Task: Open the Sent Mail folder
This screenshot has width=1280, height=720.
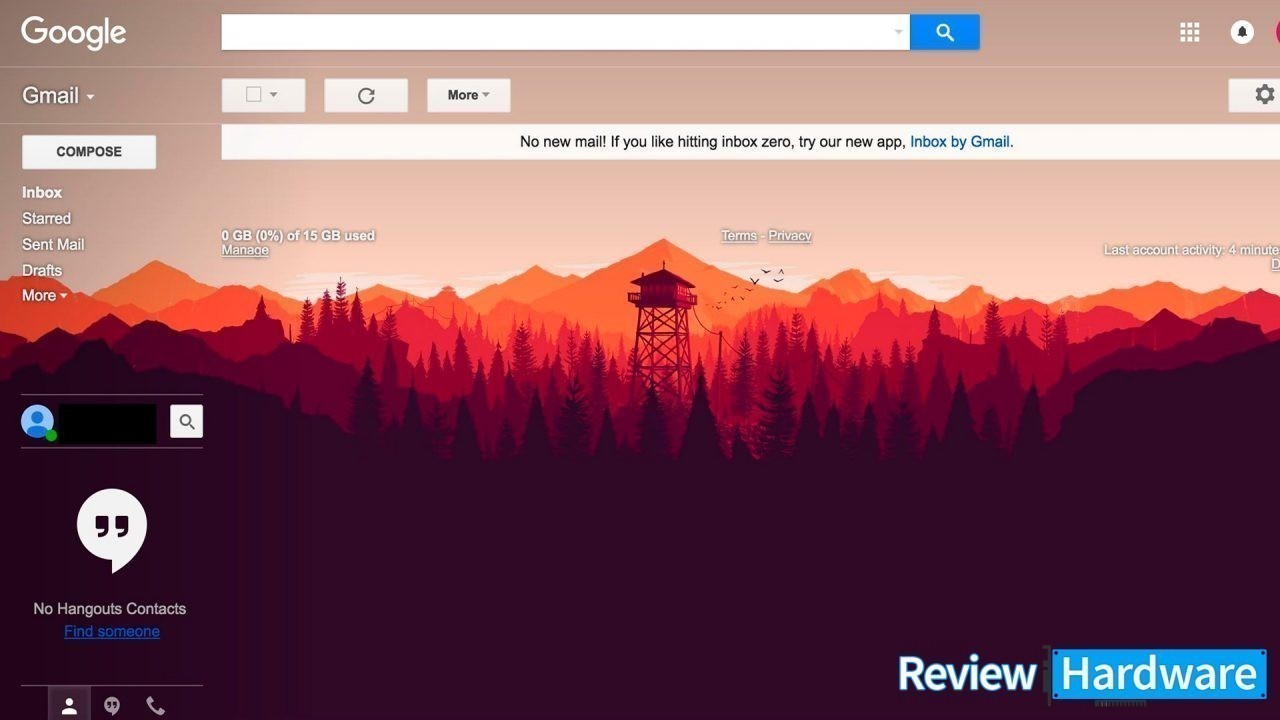Action: point(53,244)
